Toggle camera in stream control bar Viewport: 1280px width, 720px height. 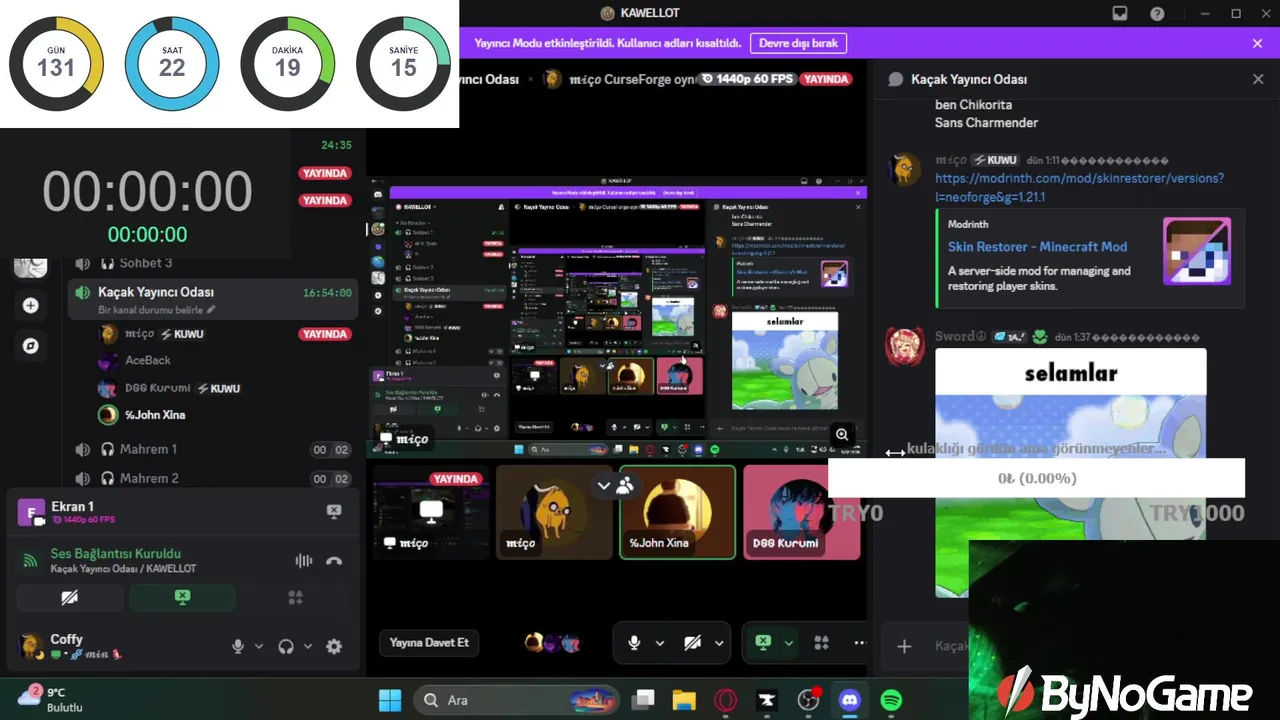[692, 643]
